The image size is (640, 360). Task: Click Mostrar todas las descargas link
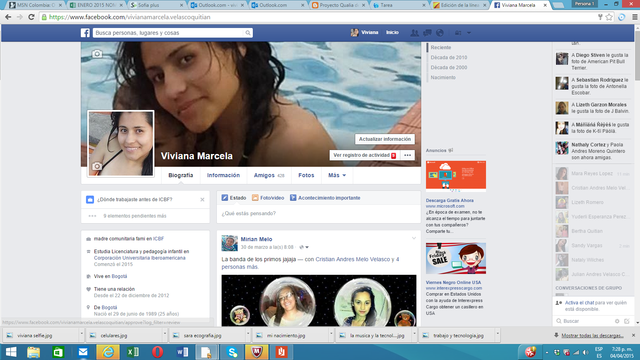click(592, 336)
